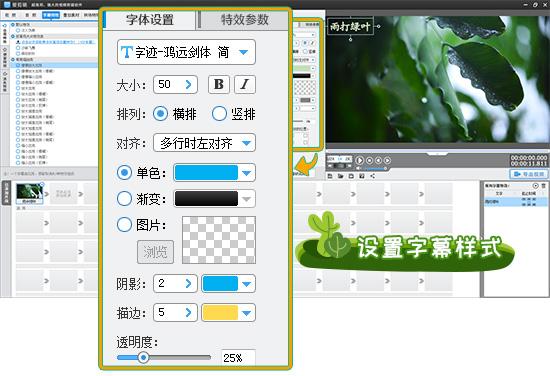This screenshot has height=376, width=550.
Task: Select the 雨打绿叶 subtitle box in preview
Action: [350, 27]
